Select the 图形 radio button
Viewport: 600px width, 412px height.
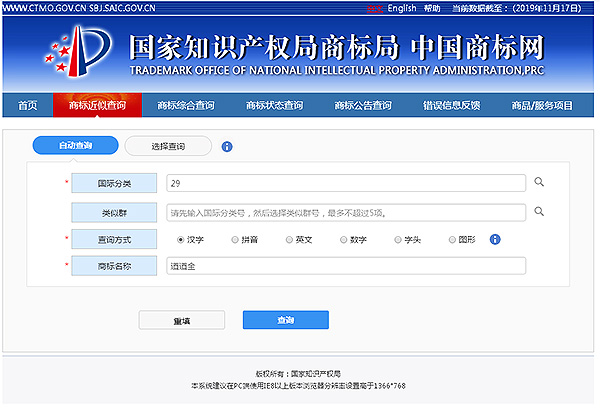click(452, 240)
